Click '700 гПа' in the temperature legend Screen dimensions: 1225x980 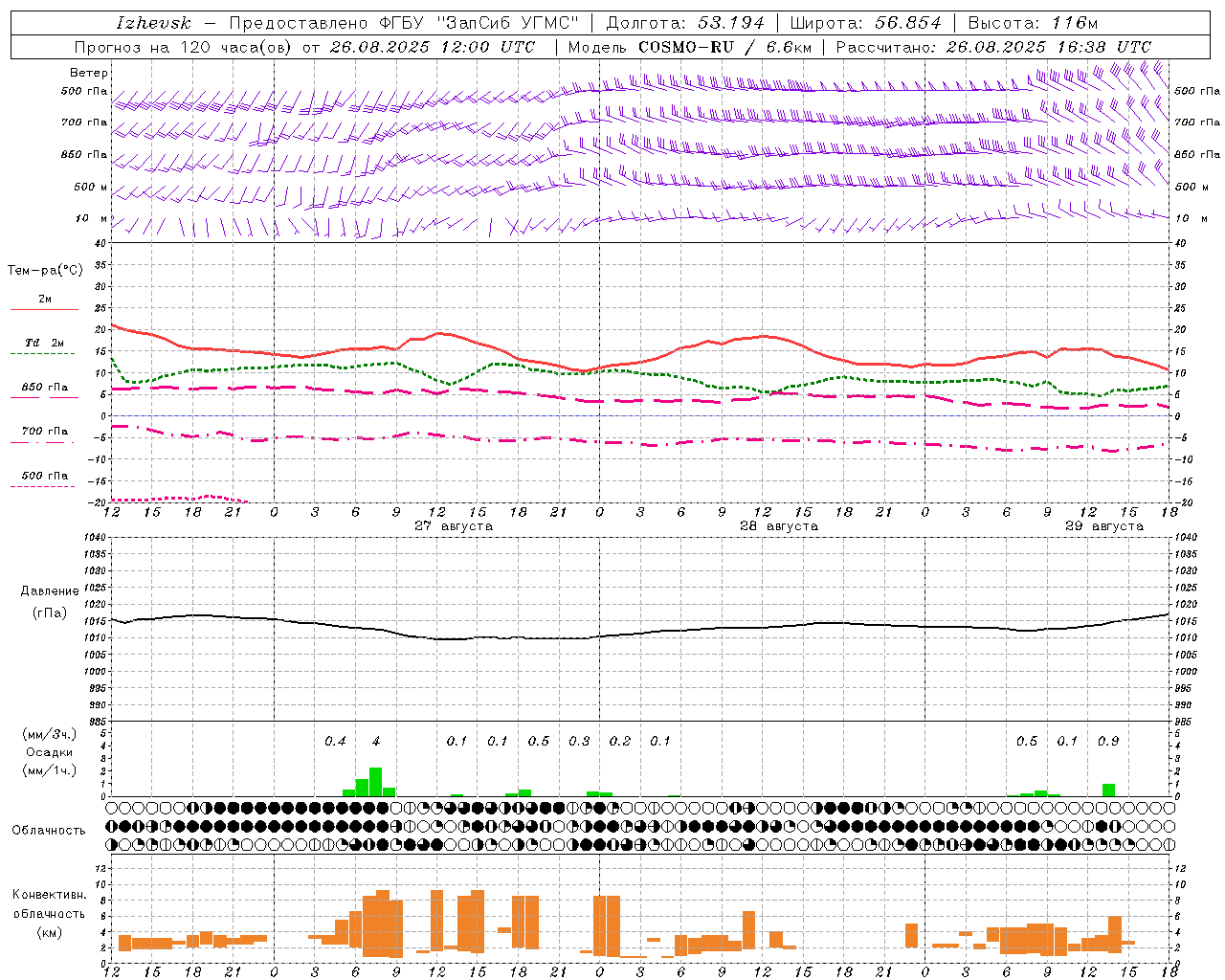coord(45,432)
